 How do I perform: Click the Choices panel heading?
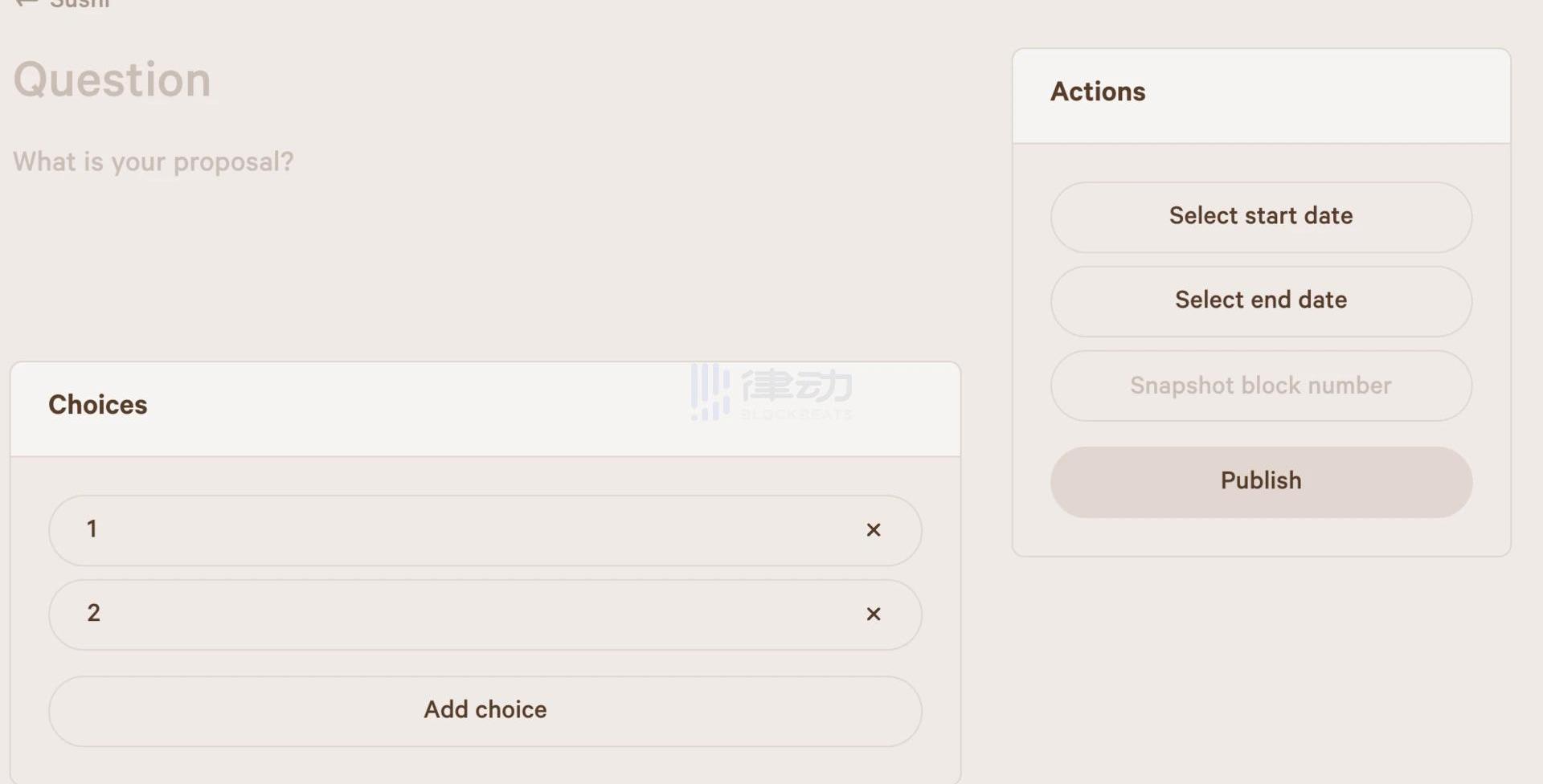click(98, 405)
